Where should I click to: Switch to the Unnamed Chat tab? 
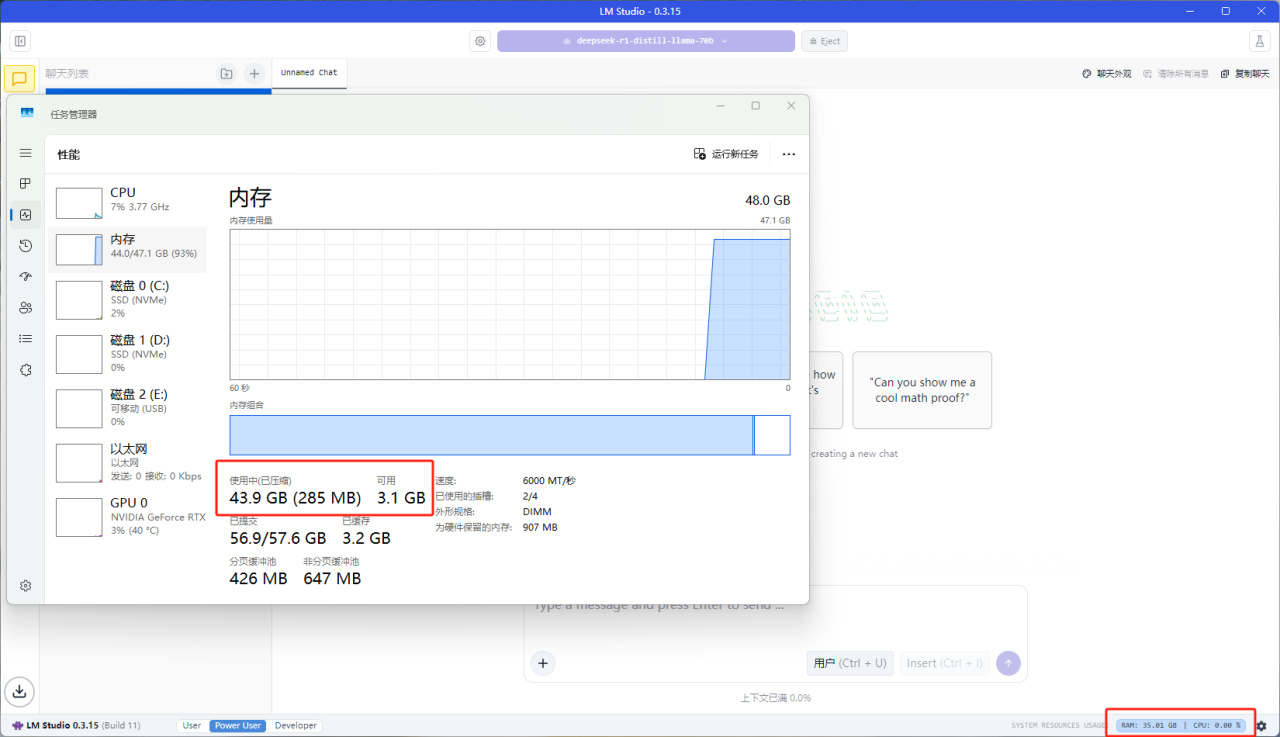pos(309,73)
